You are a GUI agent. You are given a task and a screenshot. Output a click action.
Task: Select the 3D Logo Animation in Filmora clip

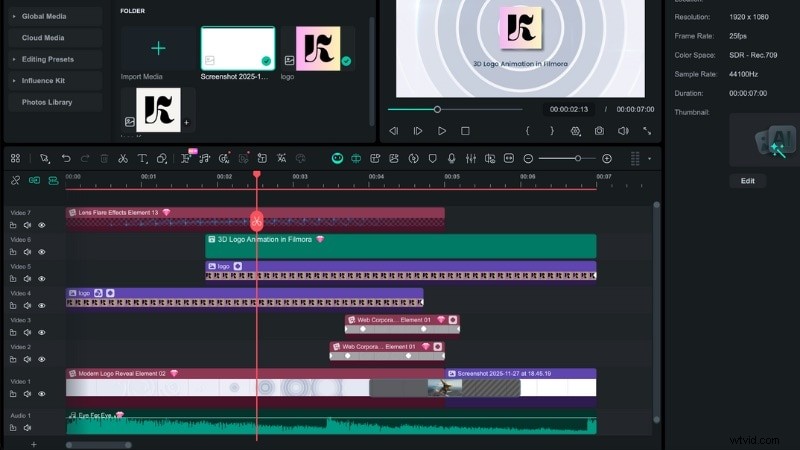401,246
